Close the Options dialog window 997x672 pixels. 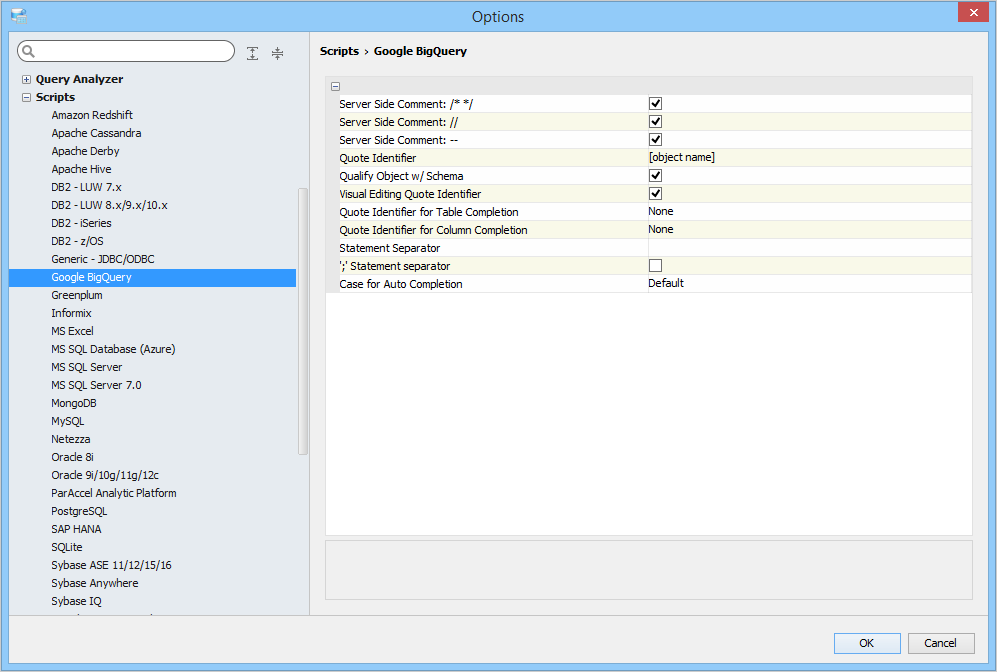(972, 13)
